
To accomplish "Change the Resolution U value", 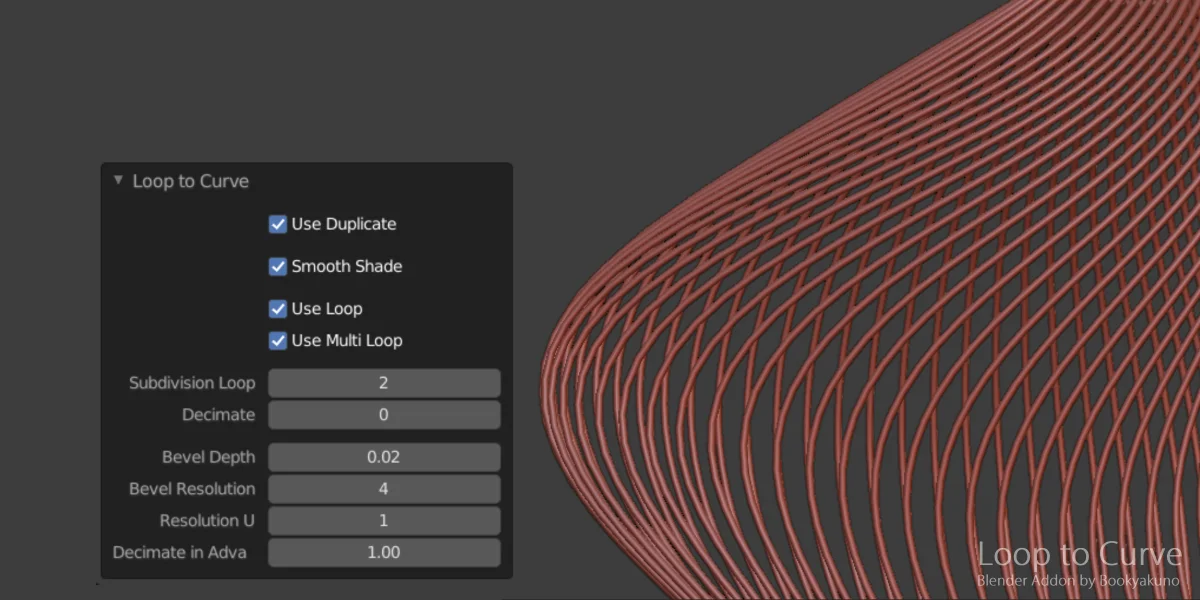I will coord(384,520).
